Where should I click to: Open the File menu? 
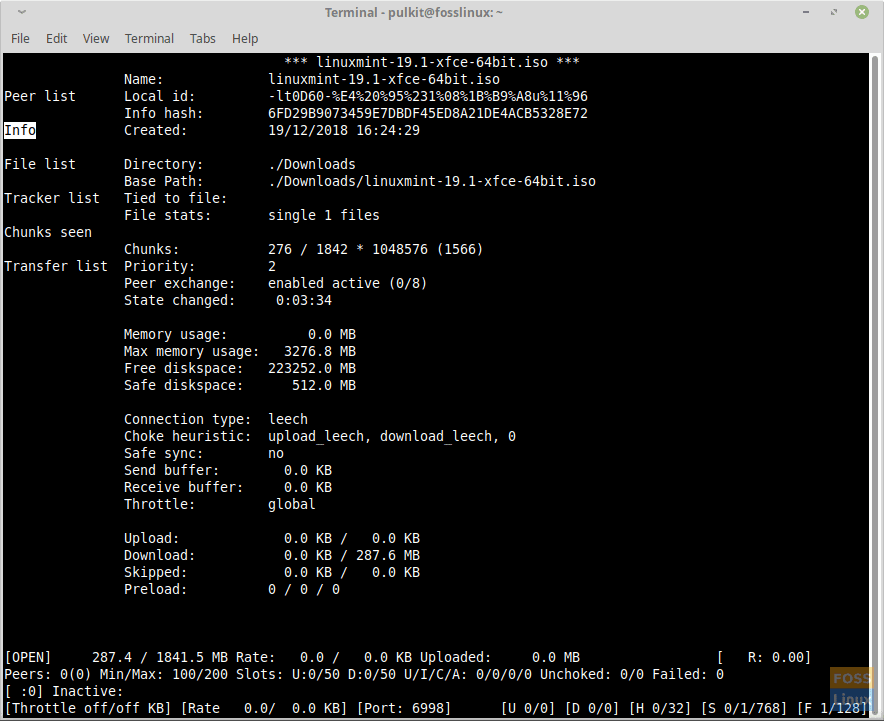[20, 38]
